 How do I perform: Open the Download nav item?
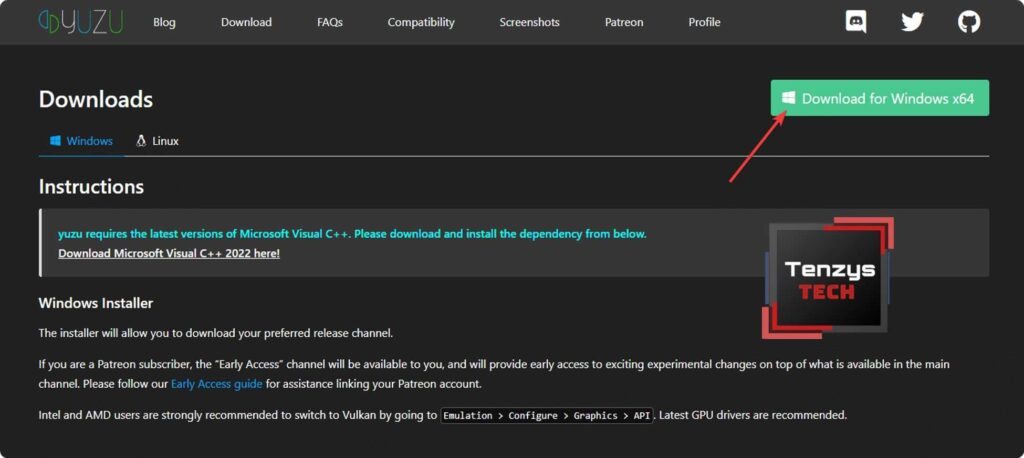point(246,22)
